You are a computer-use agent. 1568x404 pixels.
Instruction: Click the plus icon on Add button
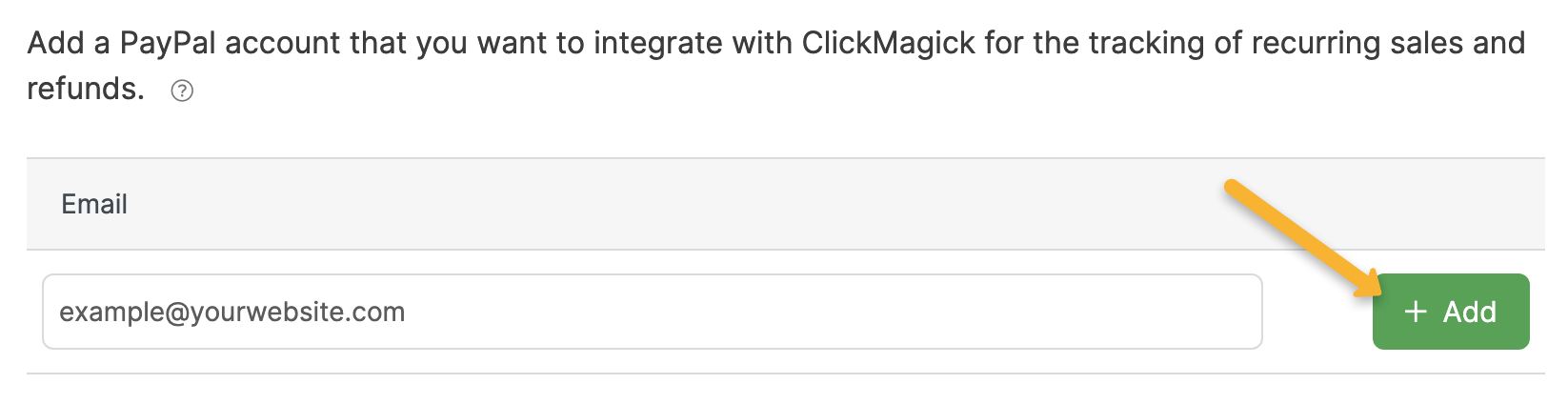click(1416, 312)
